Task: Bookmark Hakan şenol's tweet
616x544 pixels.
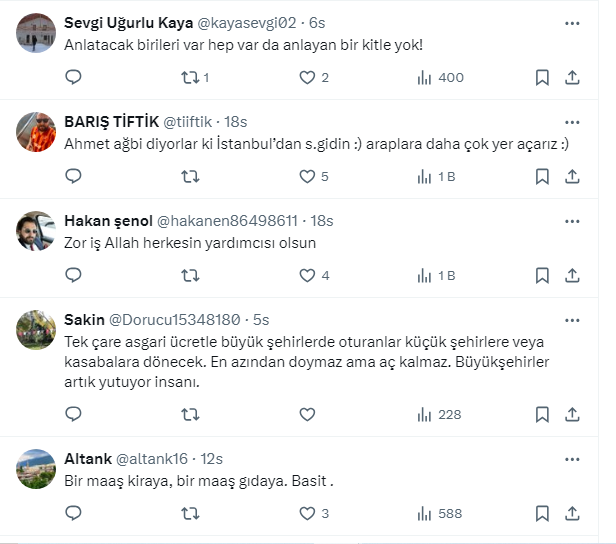Action: pyautogui.click(x=542, y=275)
